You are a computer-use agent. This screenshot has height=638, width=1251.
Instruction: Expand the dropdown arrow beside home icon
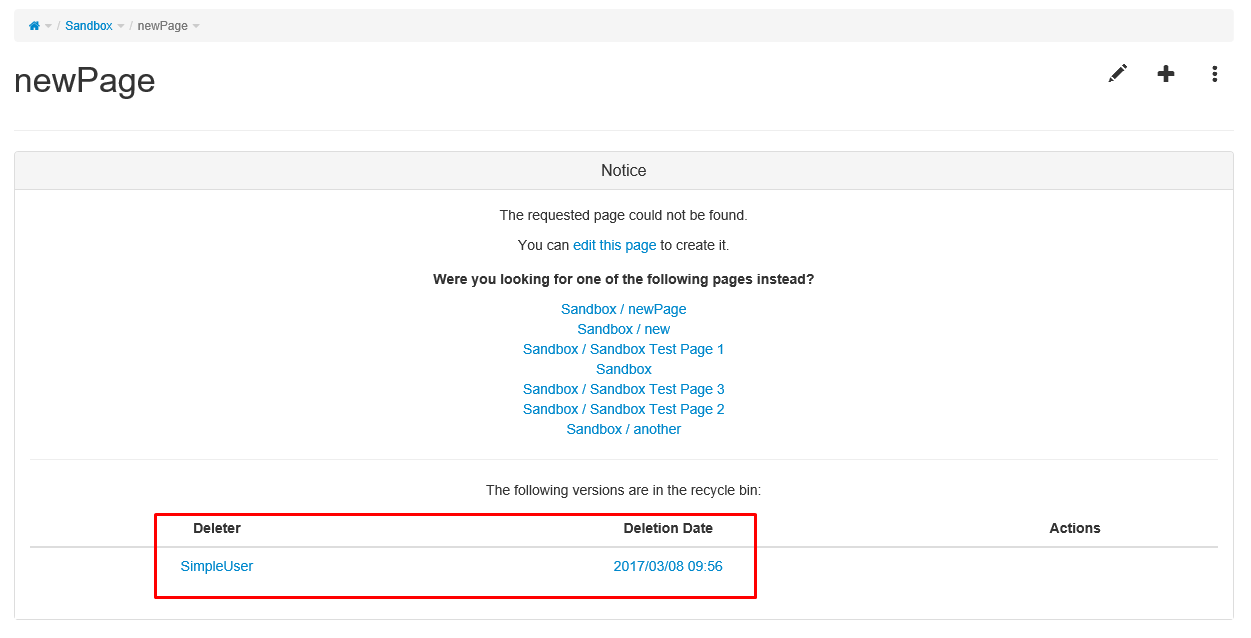click(x=48, y=27)
